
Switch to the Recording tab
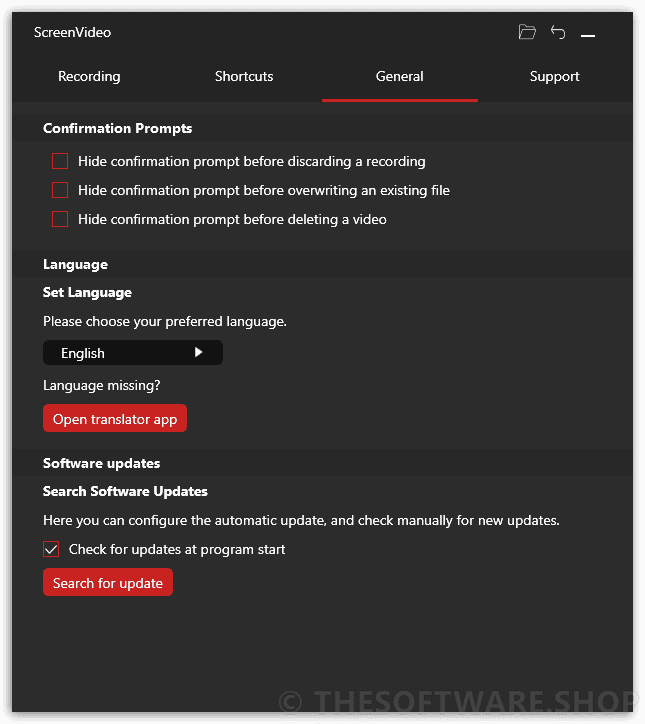click(x=89, y=76)
